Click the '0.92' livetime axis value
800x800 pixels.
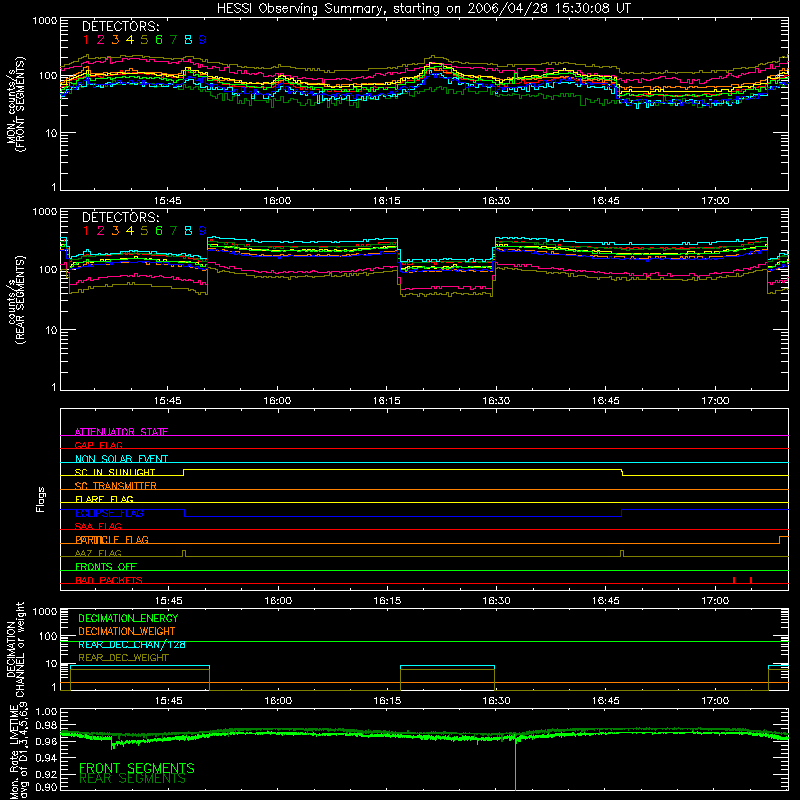(45, 773)
